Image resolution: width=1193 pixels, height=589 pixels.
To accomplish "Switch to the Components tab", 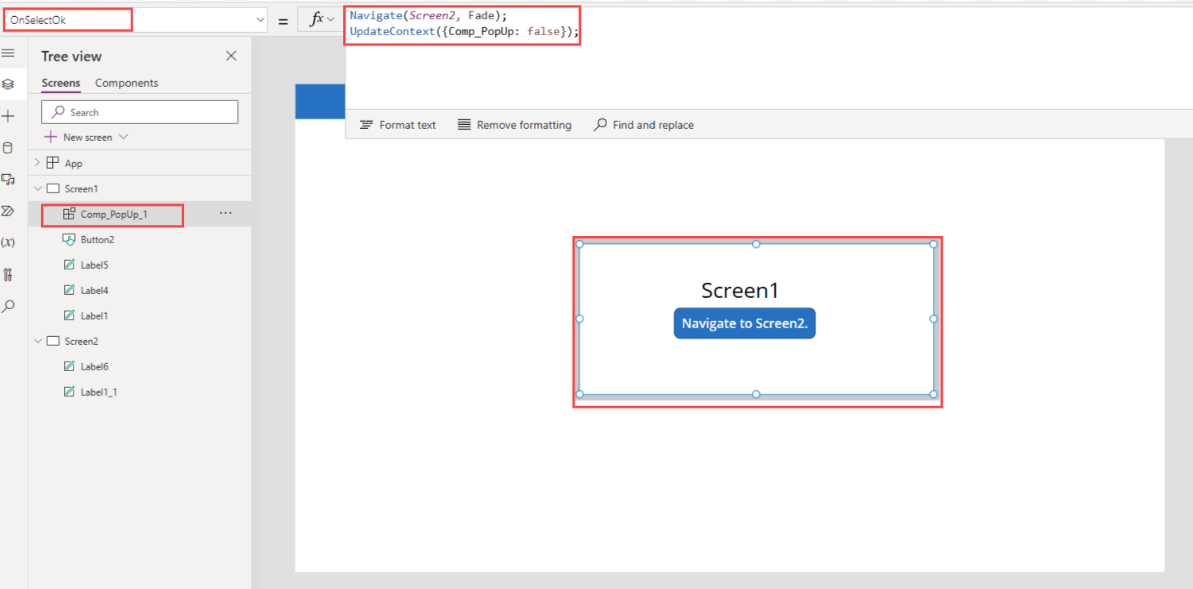I will click(126, 82).
